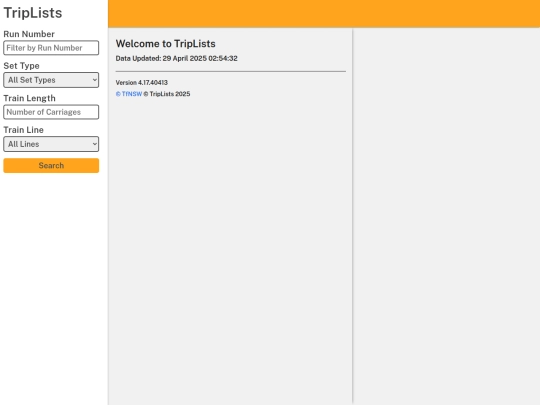Screen dimensions: 540x405
Task: Click the TripLists title heading
Action: click(33, 13)
